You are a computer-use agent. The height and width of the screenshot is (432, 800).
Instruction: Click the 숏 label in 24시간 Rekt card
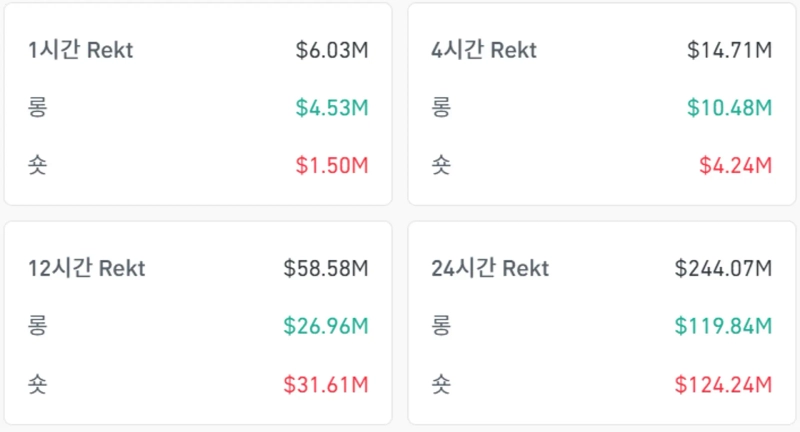coord(441,383)
